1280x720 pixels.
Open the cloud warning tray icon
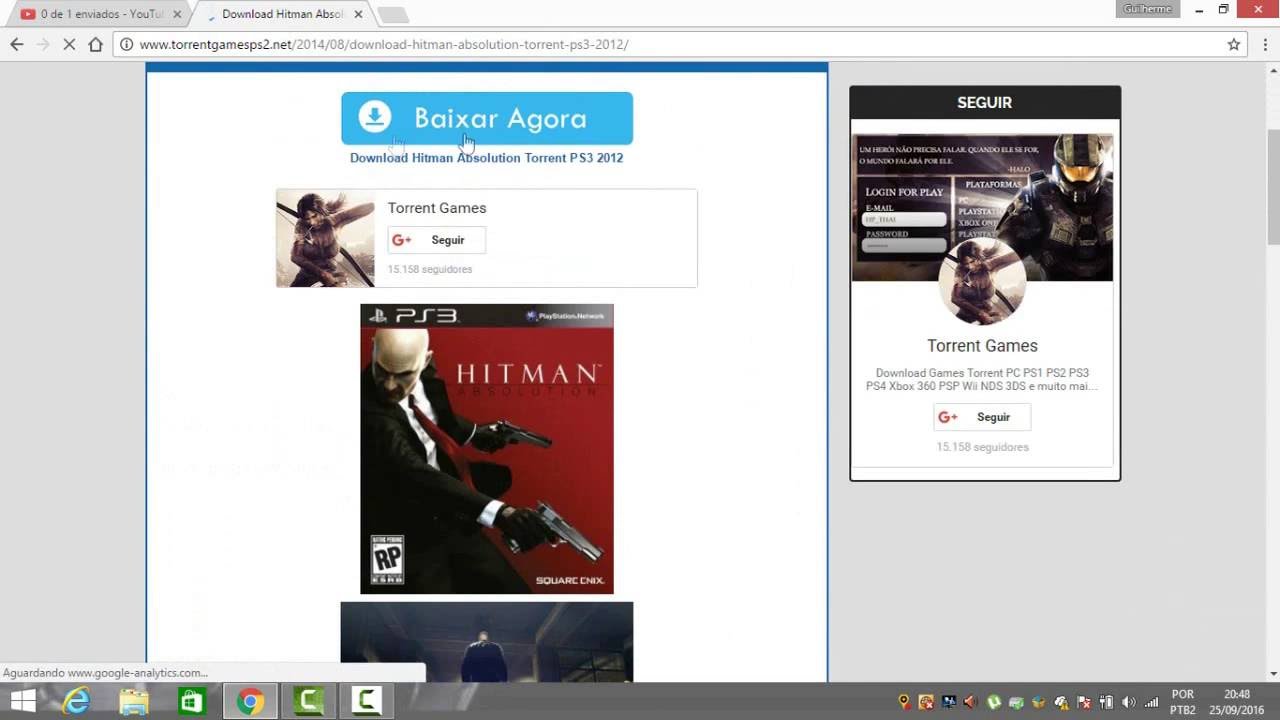(1061, 702)
